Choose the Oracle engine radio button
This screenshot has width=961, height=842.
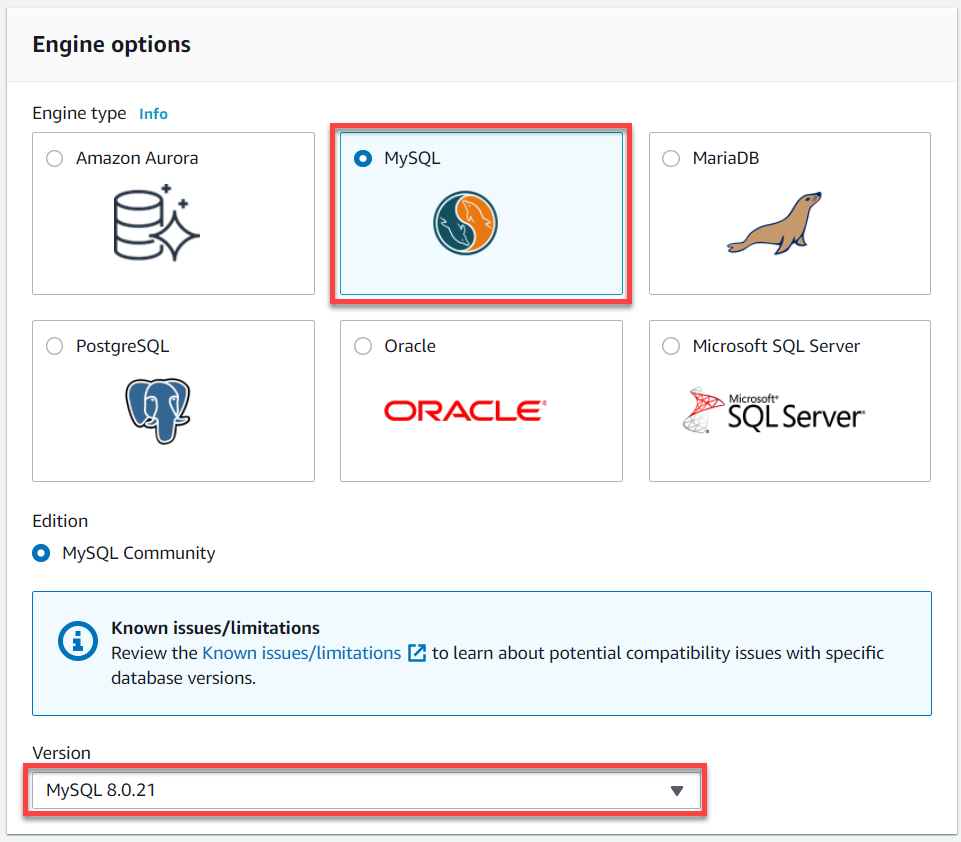pyautogui.click(x=363, y=346)
